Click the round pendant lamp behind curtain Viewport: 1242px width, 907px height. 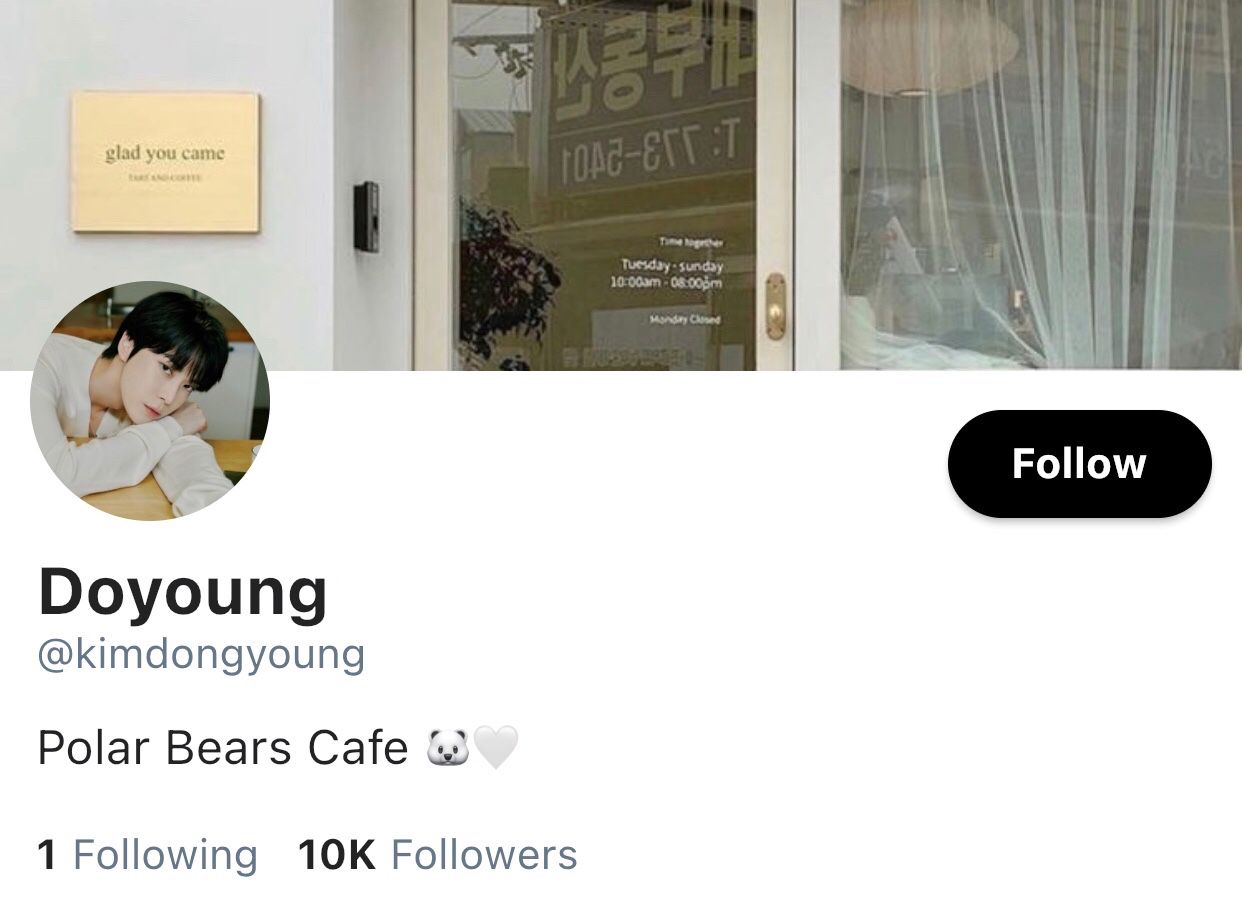click(x=929, y=48)
